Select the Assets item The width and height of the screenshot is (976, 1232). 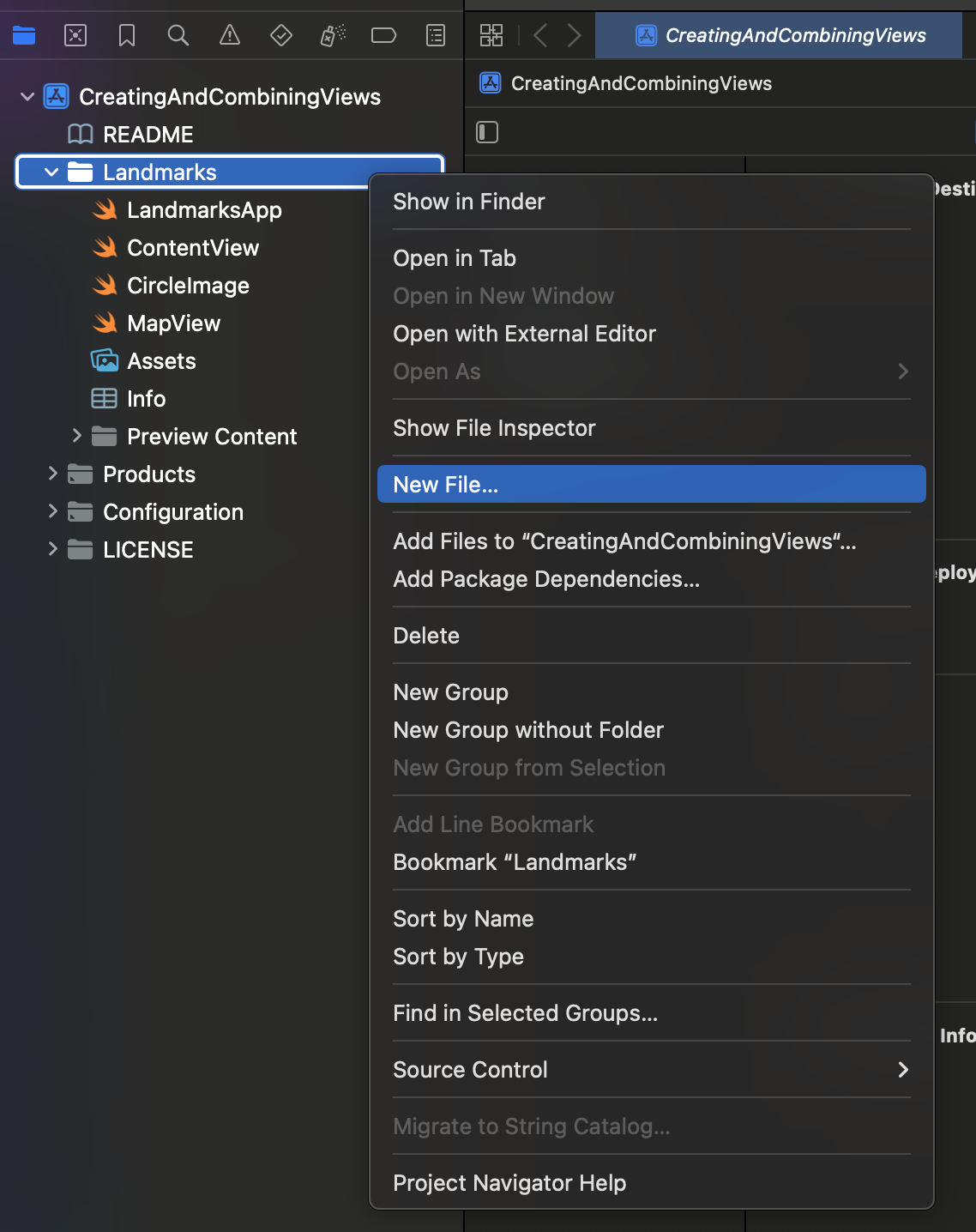(161, 360)
